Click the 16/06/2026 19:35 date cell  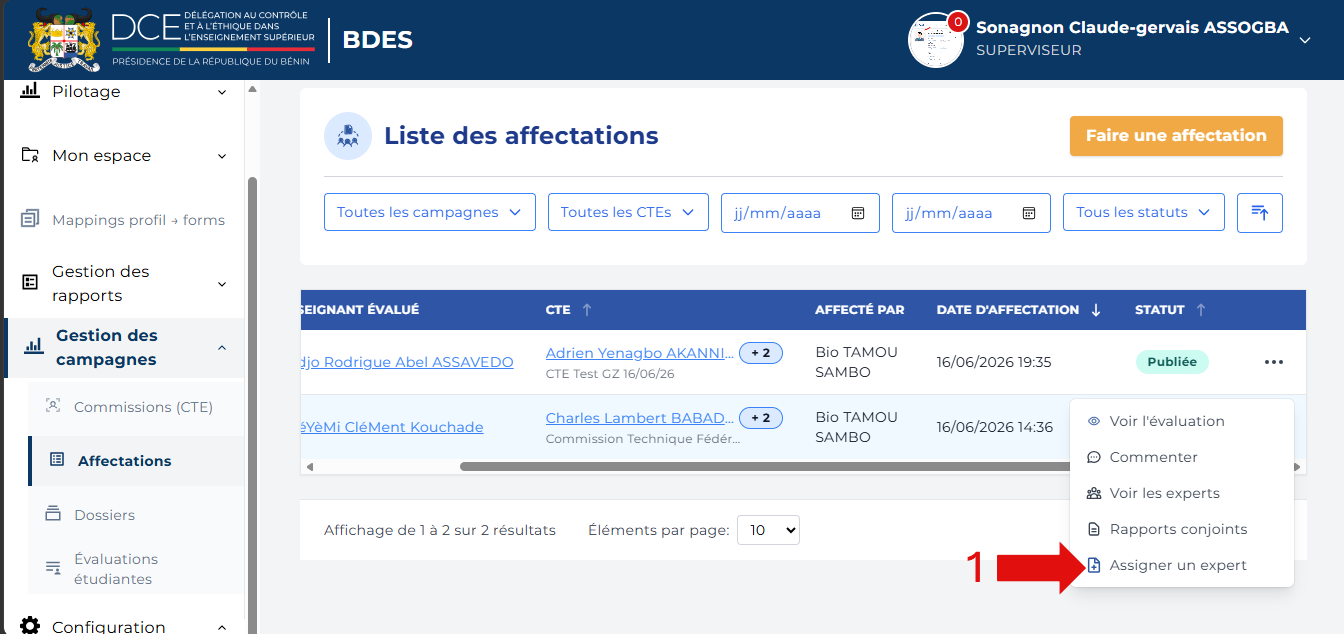tap(994, 362)
